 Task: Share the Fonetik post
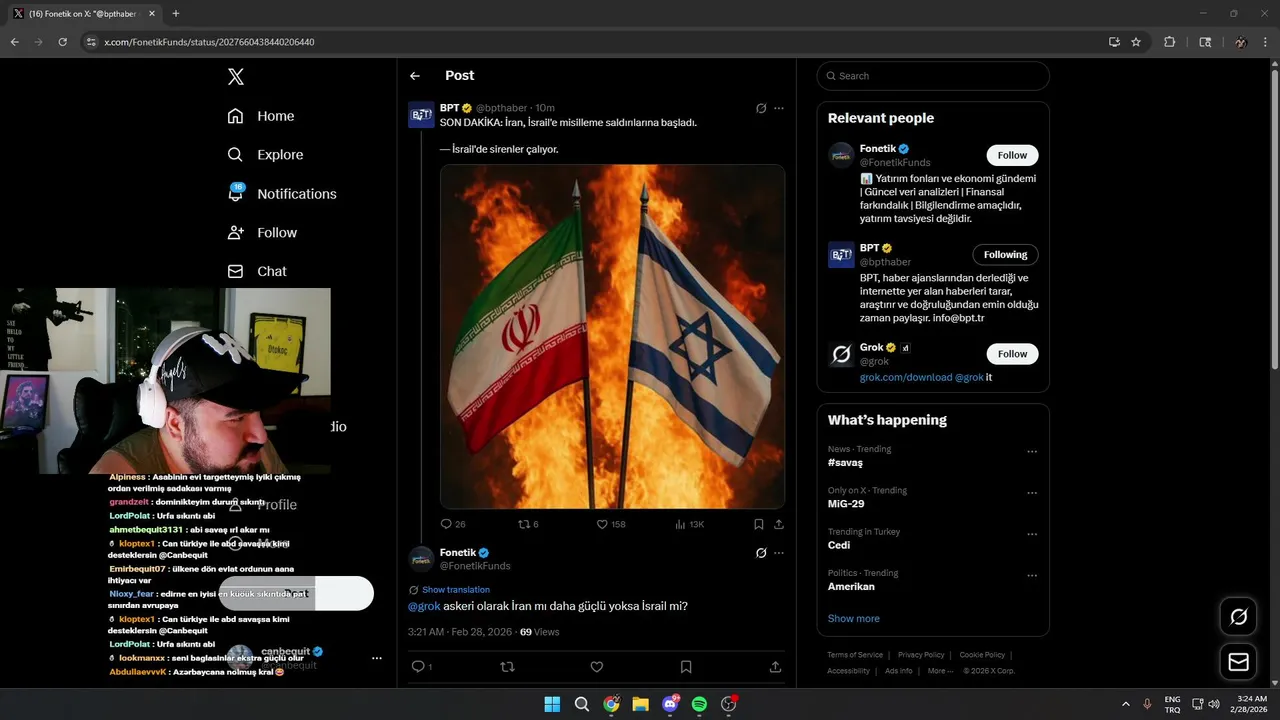click(x=775, y=667)
